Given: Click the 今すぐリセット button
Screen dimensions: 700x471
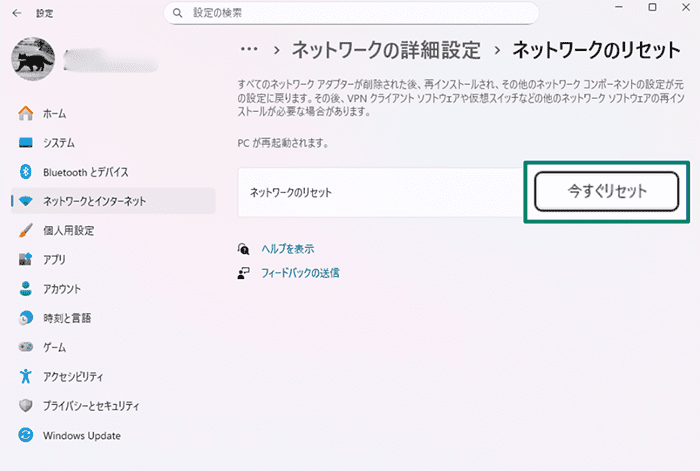Looking at the screenshot, I should click(x=607, y=192).
